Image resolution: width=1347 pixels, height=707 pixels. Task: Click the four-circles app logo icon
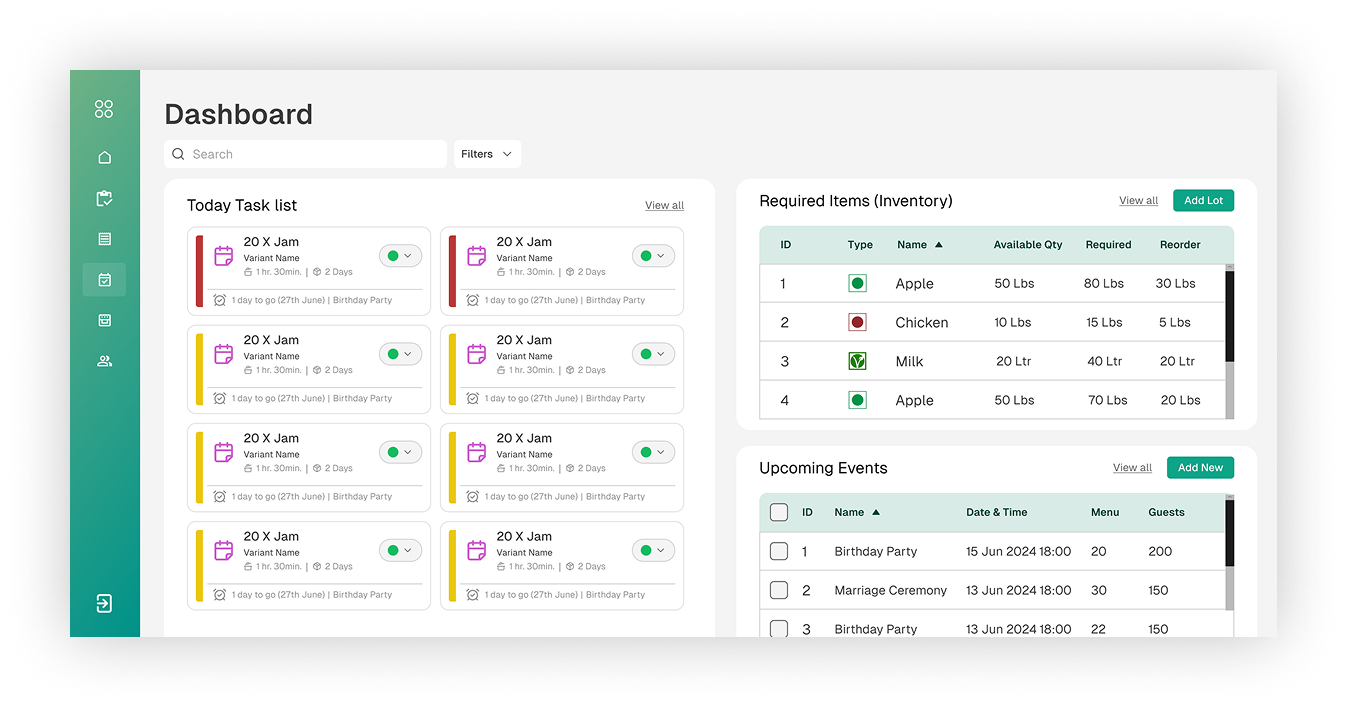click(104, 109)
